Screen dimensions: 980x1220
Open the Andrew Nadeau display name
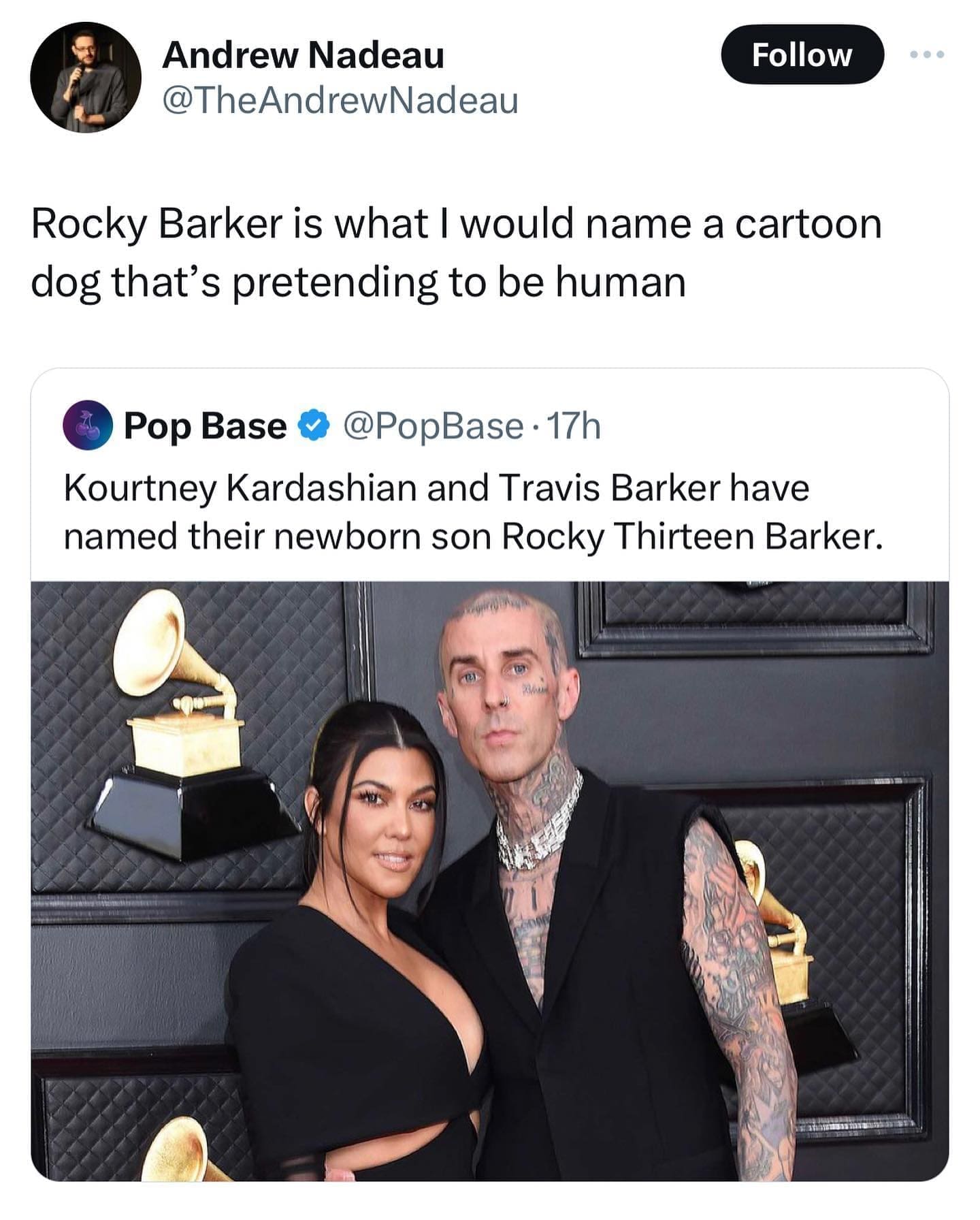[303, 55]
